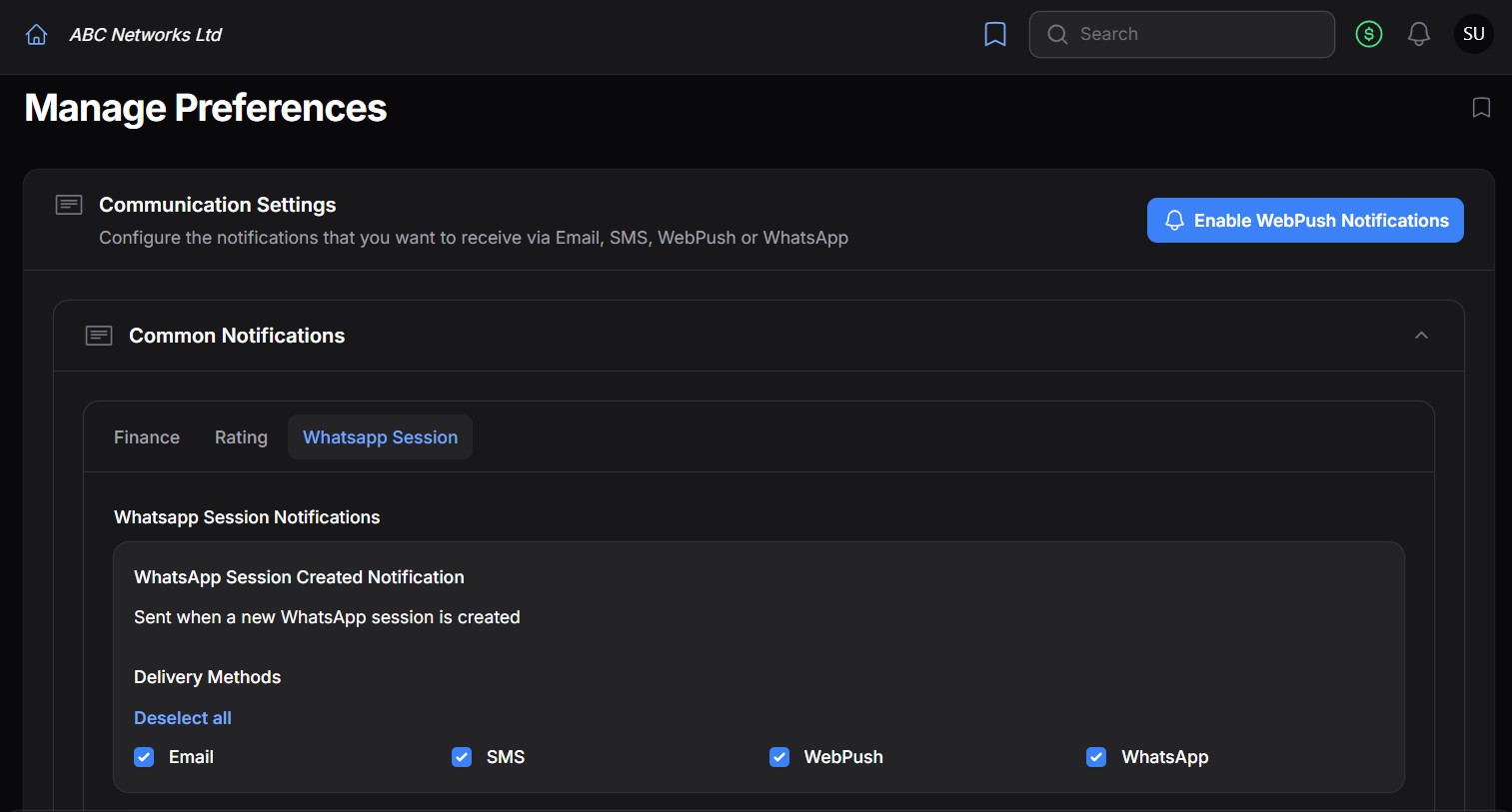This screenshot has height=812, width=1512.
Task: Click Enable WebPush Notifications button
Action: tap(1305, 221)
